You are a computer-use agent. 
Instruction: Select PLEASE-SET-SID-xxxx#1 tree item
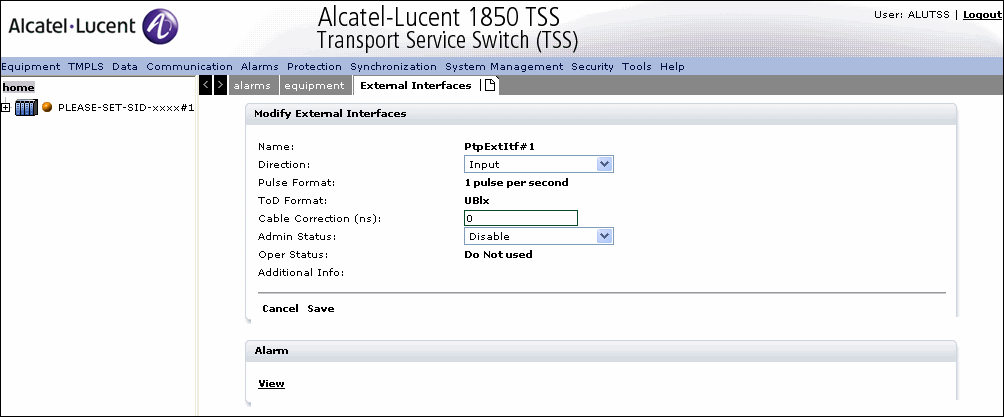pyautogui.click(x=126, y=108)
